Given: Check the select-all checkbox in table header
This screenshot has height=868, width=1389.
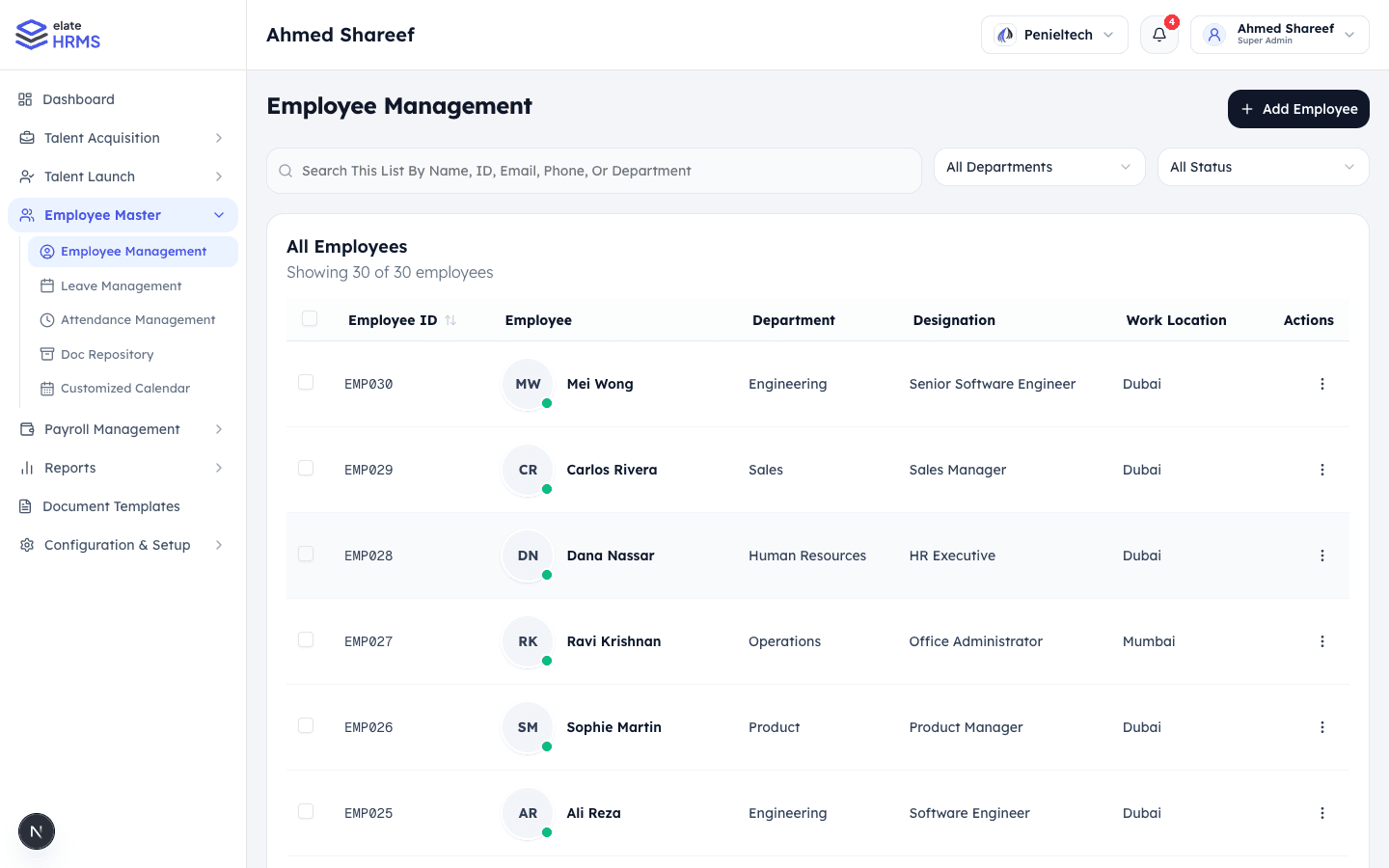Looking at the screenshot, I should (310, 318).
